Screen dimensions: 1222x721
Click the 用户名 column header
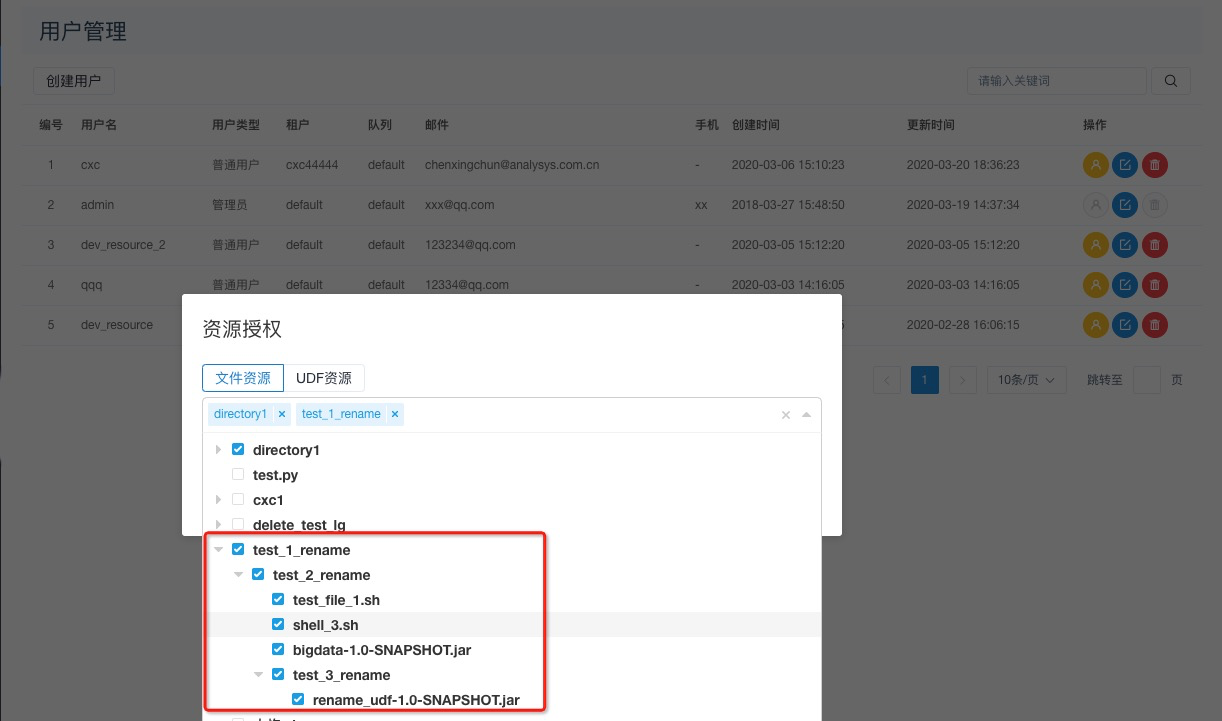(99, 125)
